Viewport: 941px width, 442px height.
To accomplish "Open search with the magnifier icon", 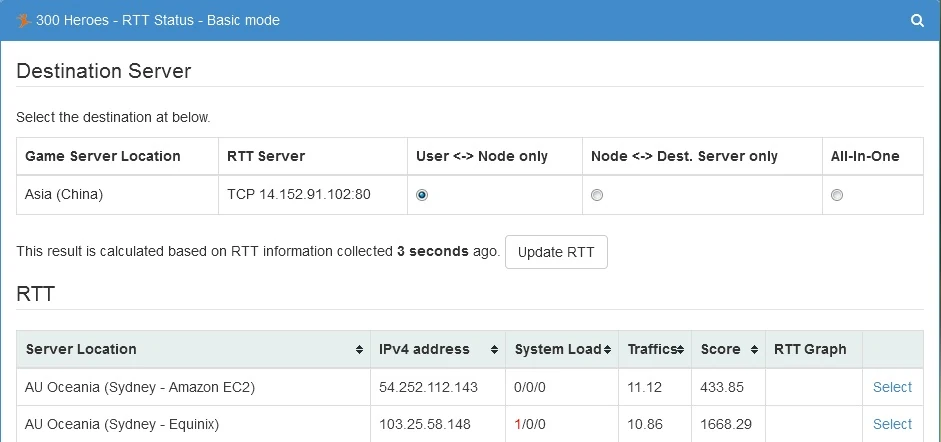I will (917, 20).
